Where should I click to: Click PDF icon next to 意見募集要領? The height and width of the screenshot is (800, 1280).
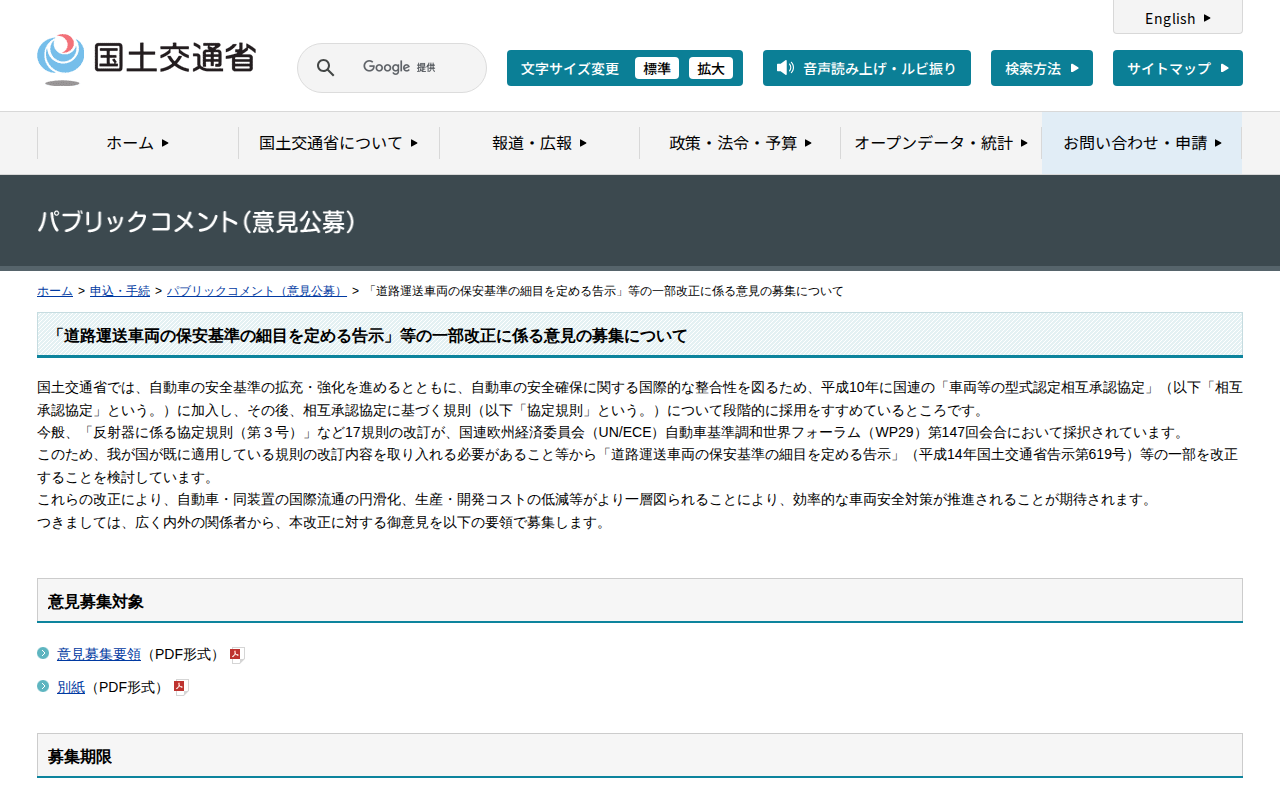pos(237,655)
